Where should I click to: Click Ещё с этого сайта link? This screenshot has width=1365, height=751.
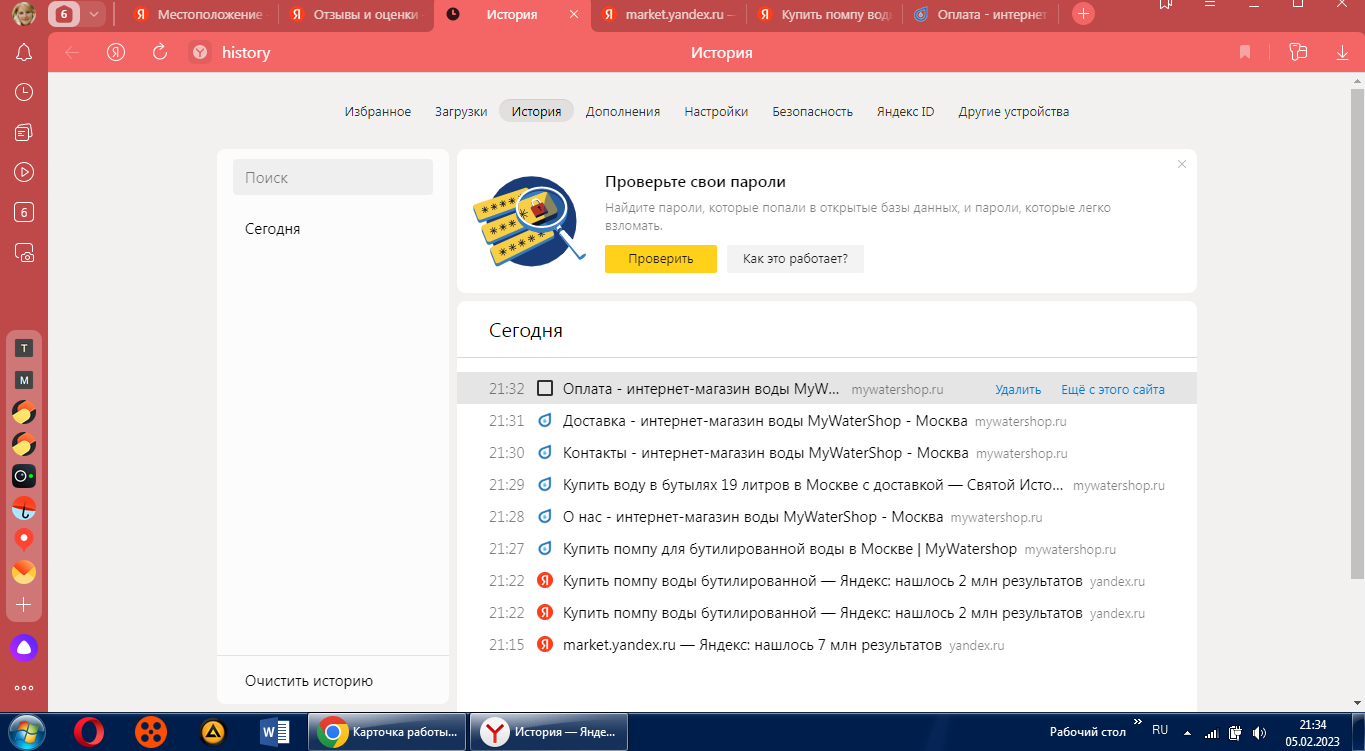1113,389
